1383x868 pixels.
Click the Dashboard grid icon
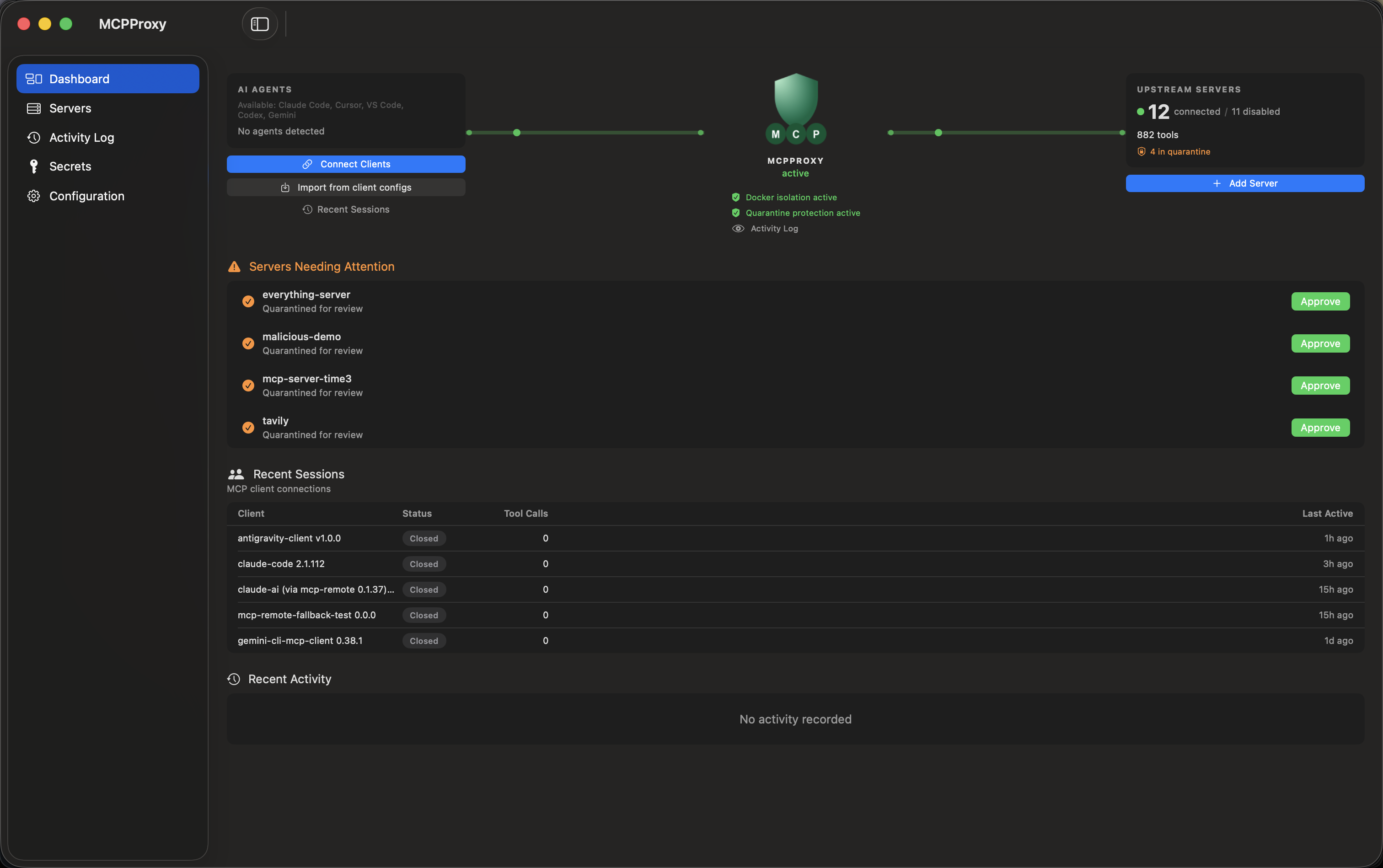click(x=34, y=79)
